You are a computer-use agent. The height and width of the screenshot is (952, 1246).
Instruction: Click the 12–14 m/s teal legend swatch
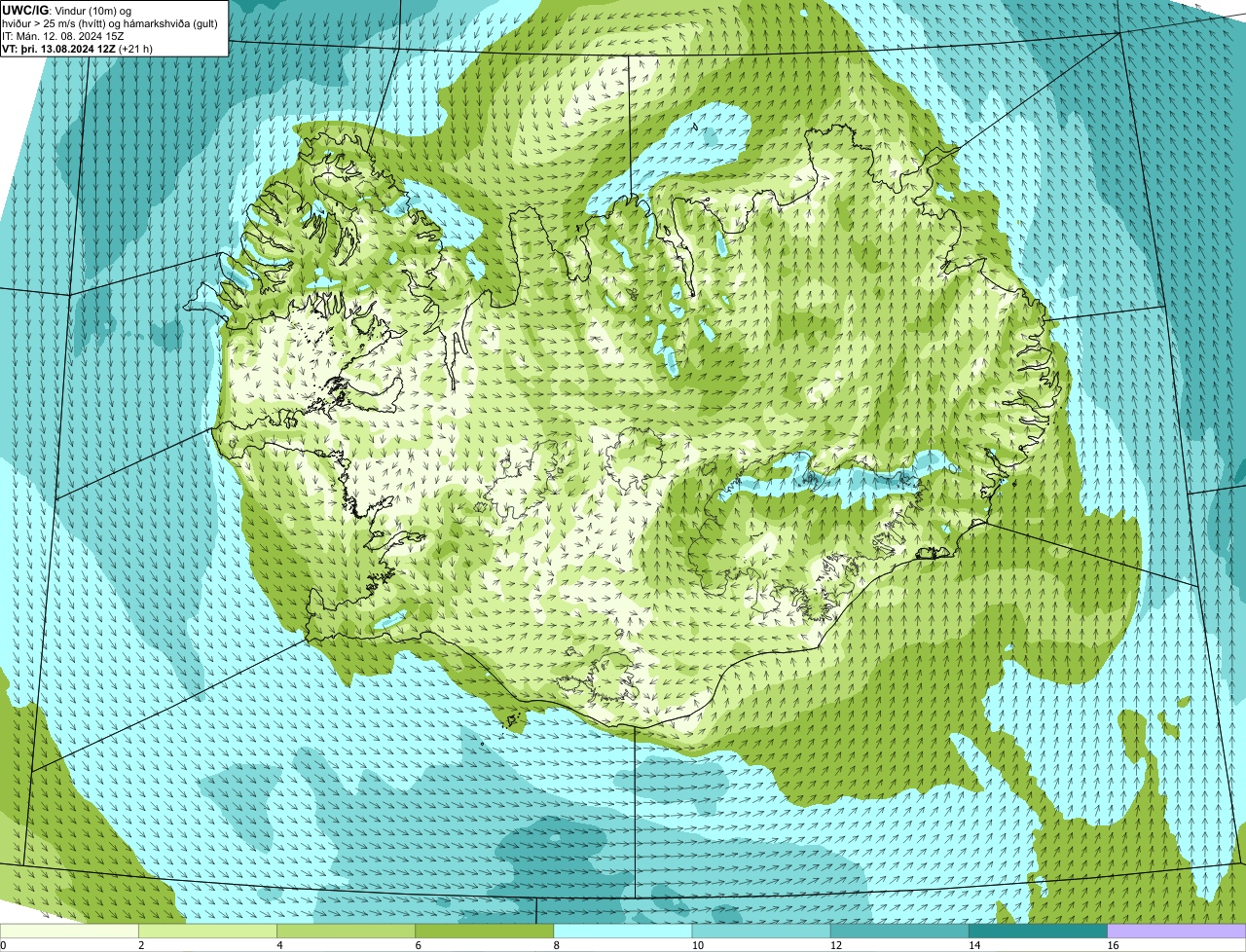(x=899, y=932)
